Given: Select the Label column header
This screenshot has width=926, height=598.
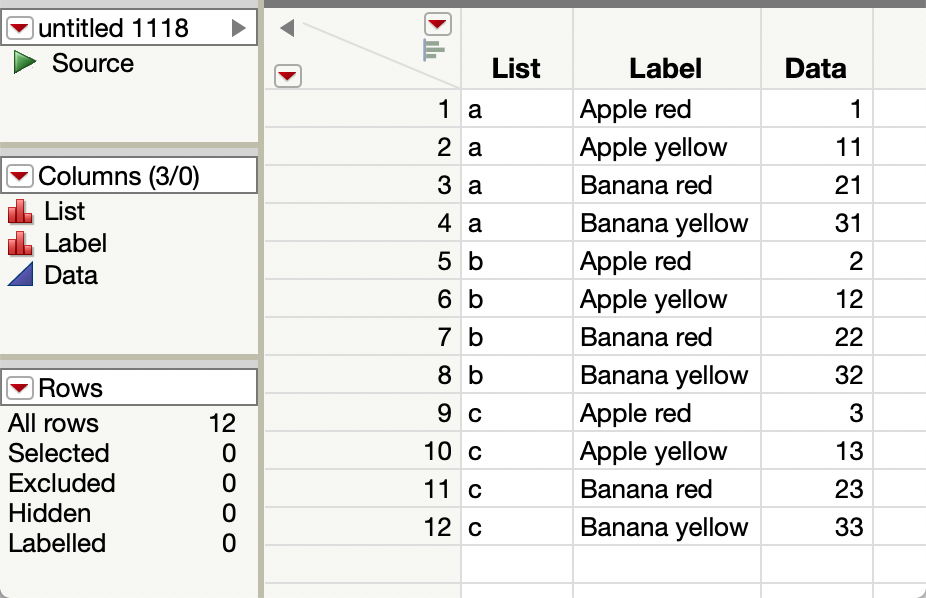Looking at the screenshot, I should (x=666, y=68).
